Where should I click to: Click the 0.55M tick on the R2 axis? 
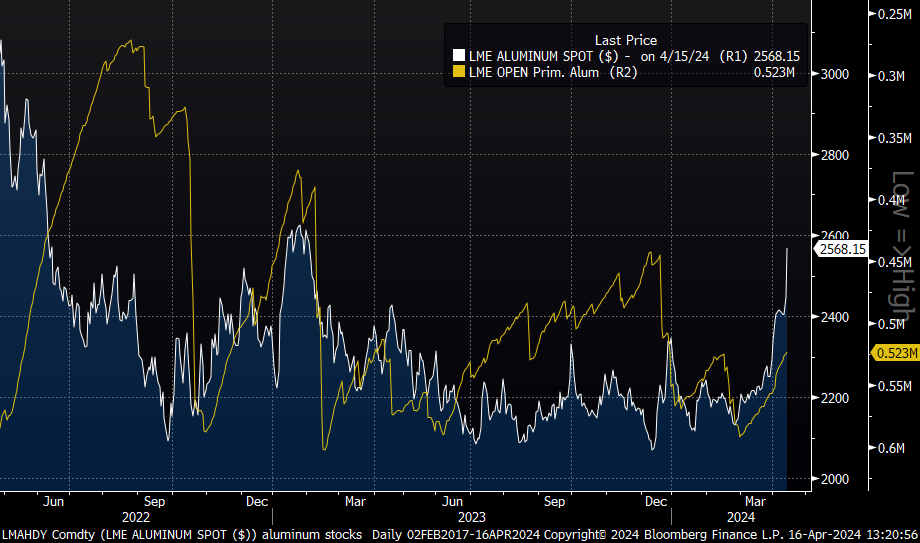(x=895, y=386)
